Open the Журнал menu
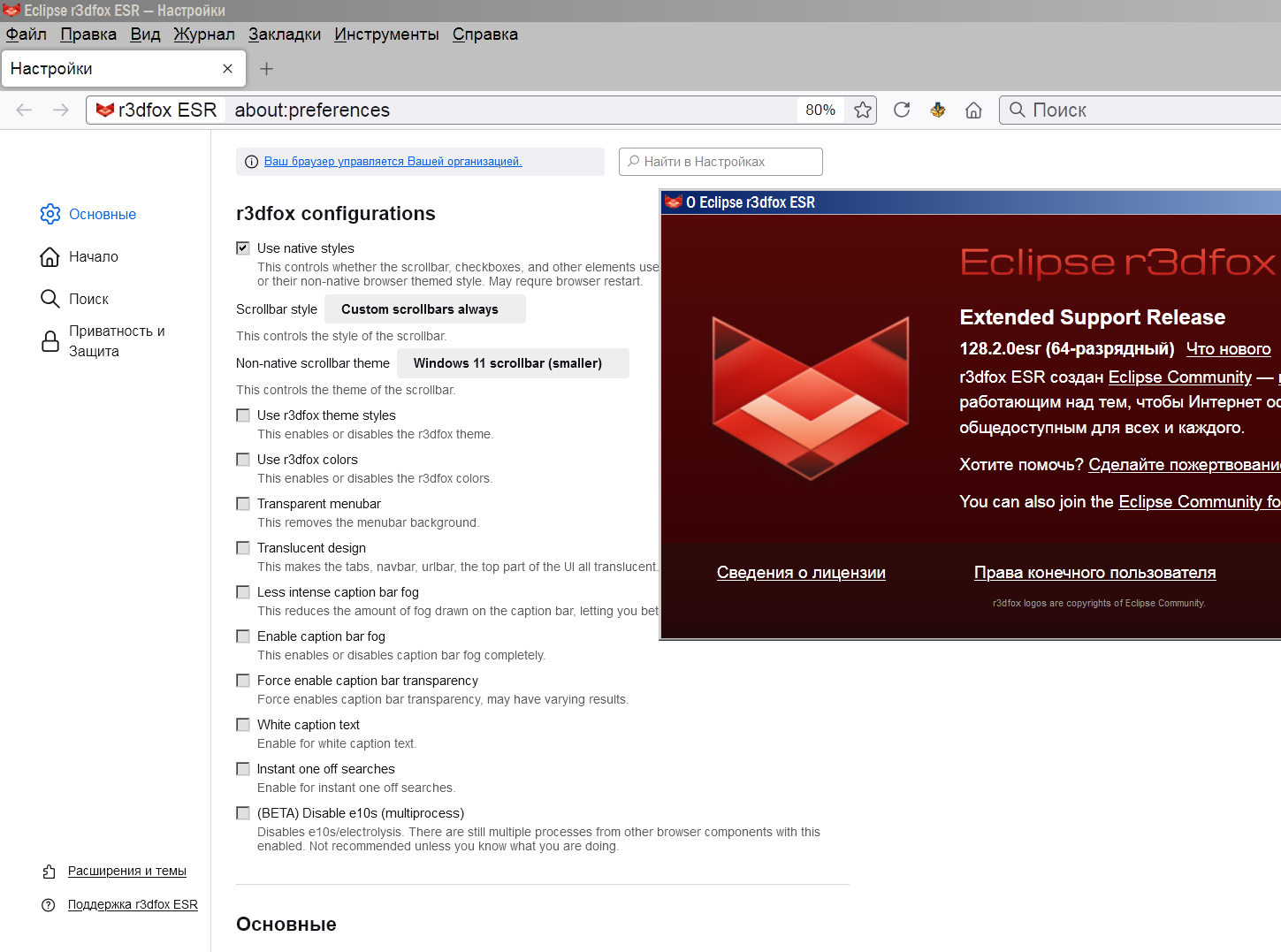This screenshot has height=952, width=1281. 204,34
